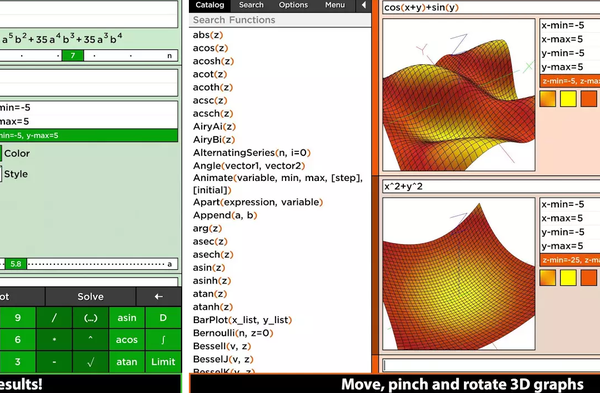Viewport: 600px width, 393px height.
Task: Select Apart(expression, variable) function
Action: 258,202
